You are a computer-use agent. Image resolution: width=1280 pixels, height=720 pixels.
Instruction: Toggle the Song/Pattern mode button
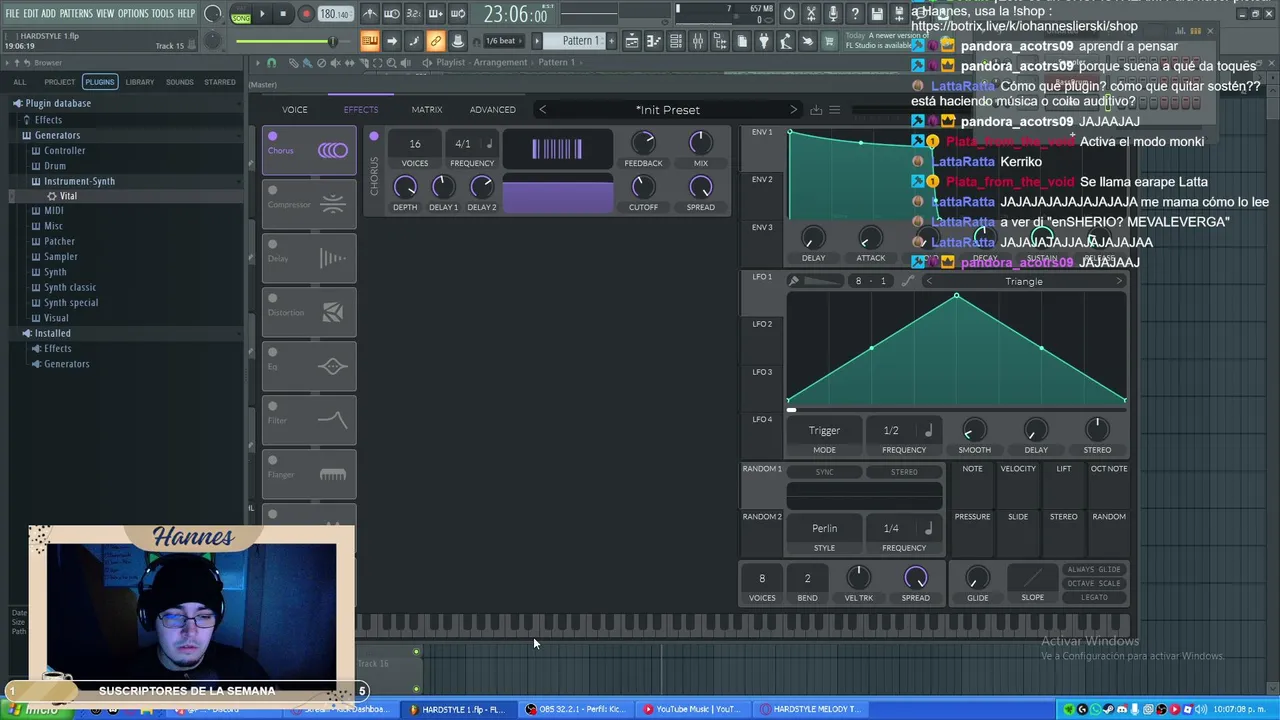(241, 14)
